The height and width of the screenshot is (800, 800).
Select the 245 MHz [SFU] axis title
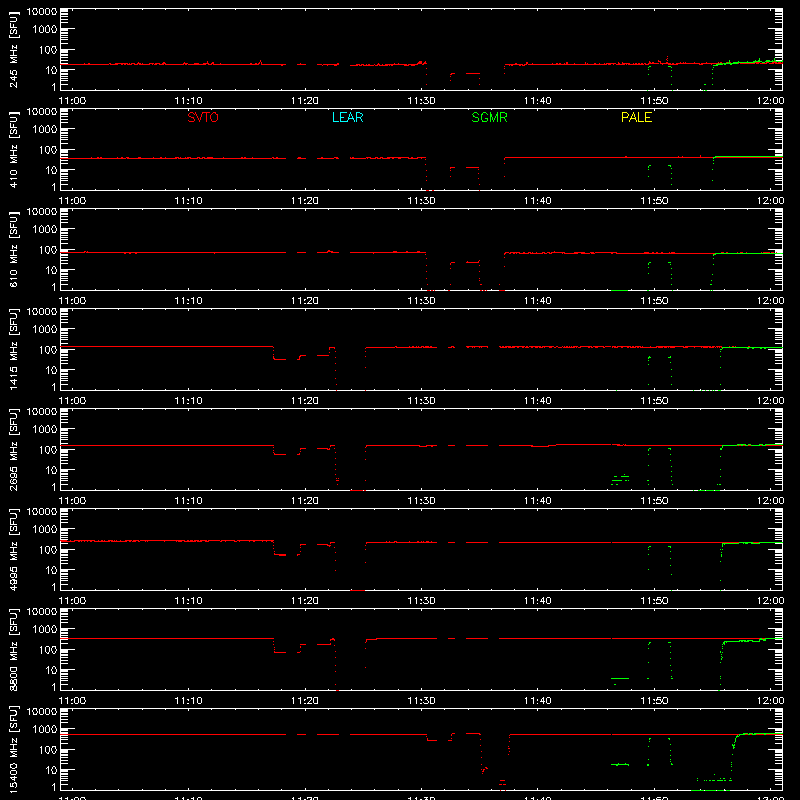tap(14, 49)
